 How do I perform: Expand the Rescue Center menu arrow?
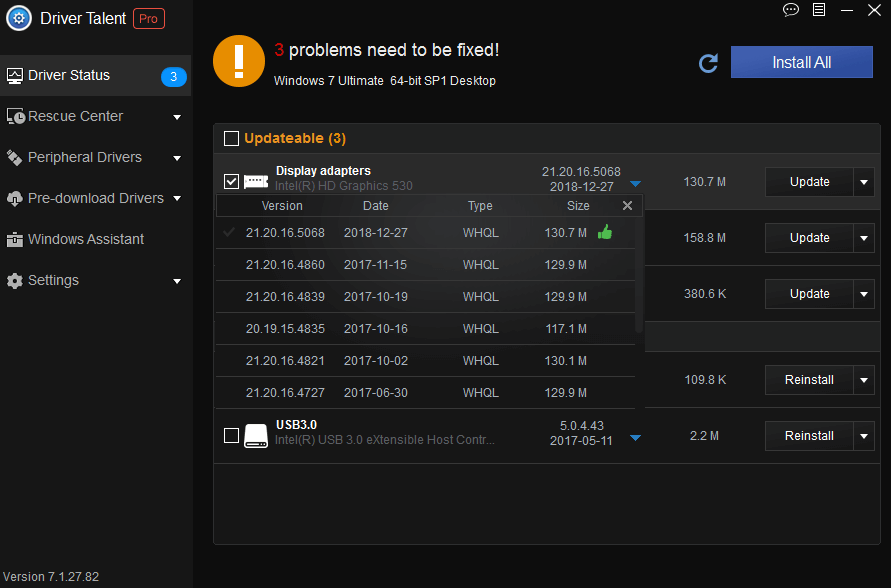(177, 117)
